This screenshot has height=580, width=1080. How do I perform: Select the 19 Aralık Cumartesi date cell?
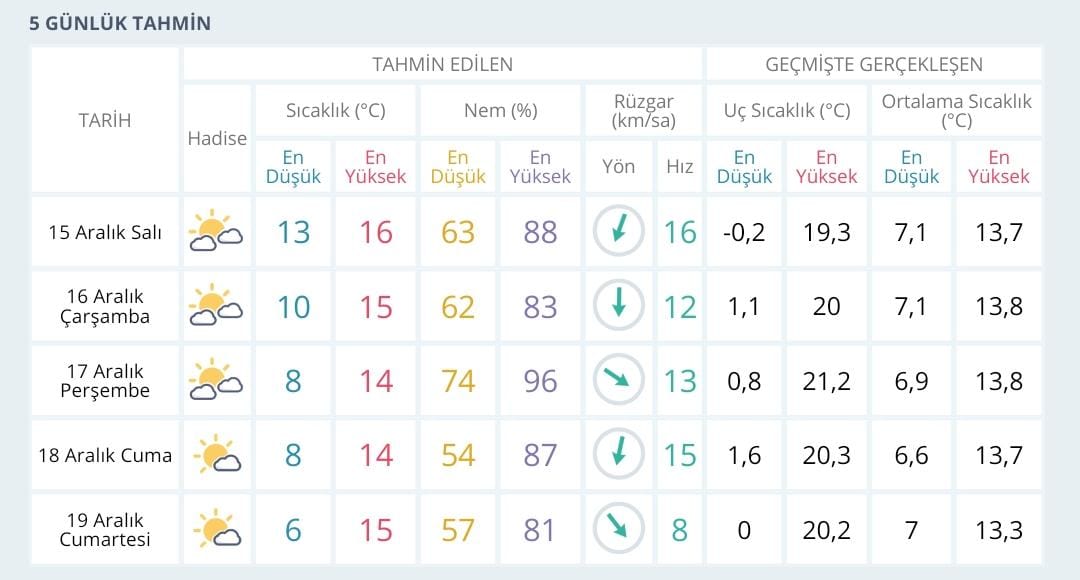(x=105, y=529)
